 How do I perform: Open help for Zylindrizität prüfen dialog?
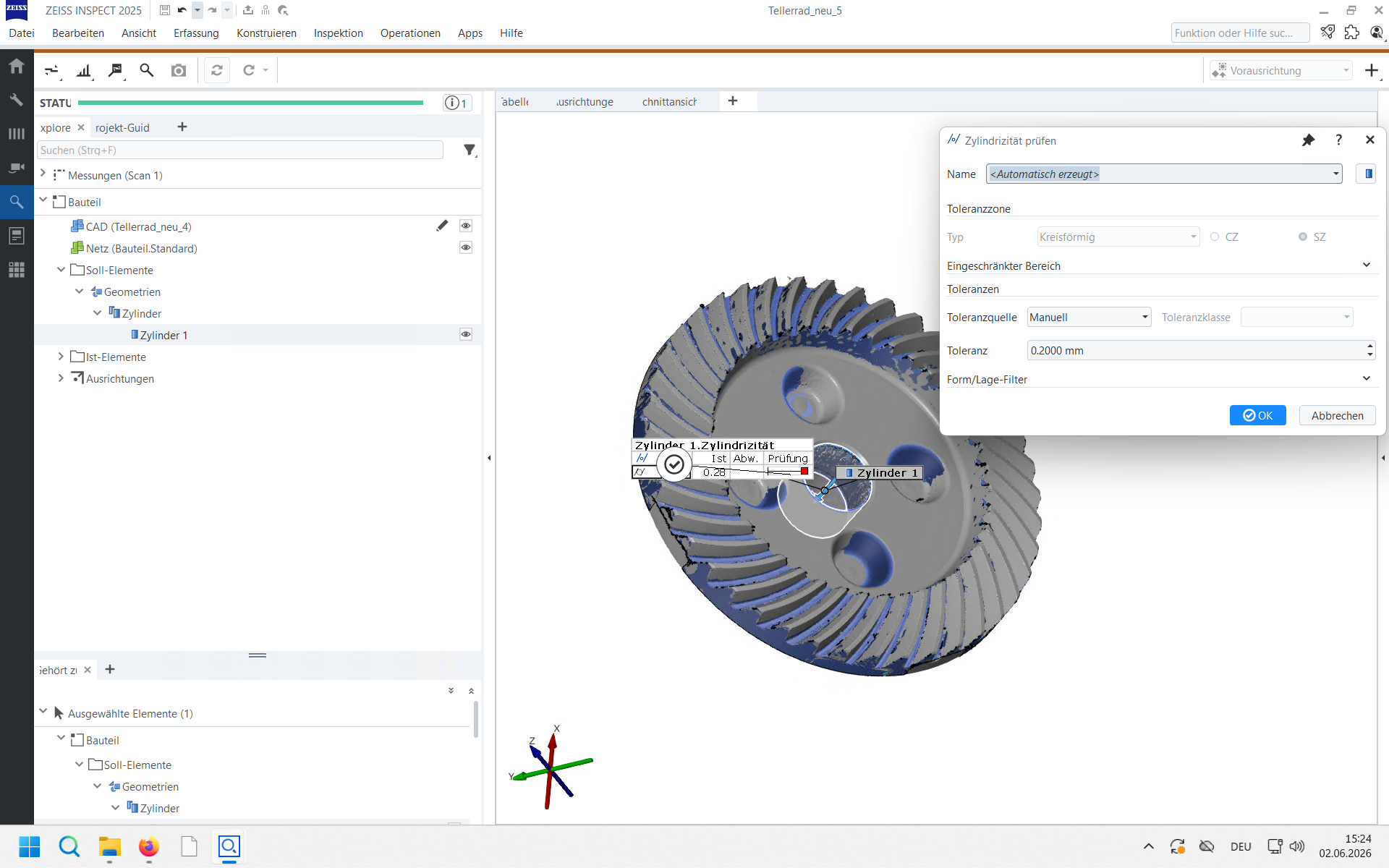click(x=1339, y=140)
